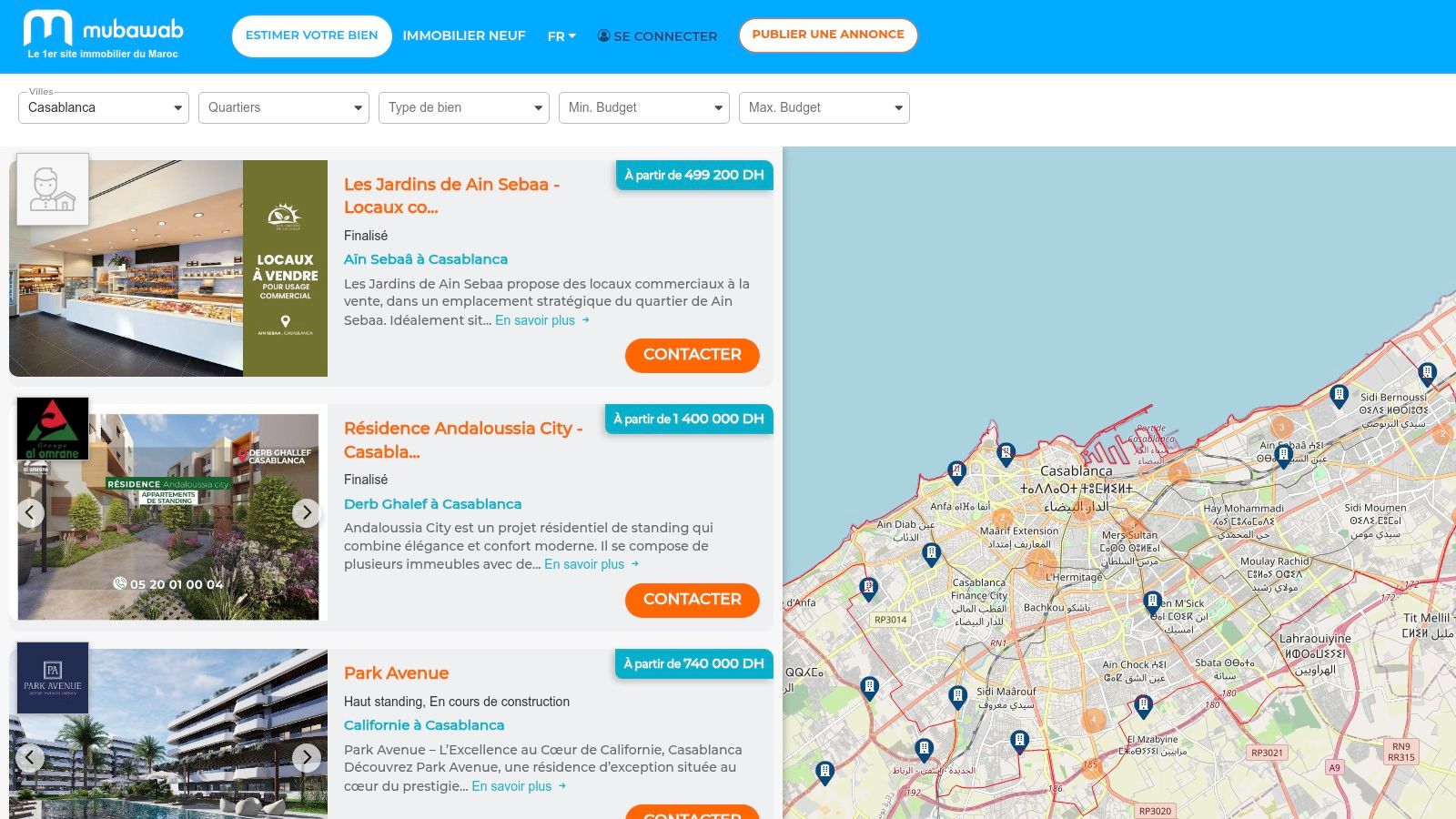Click the arrow after first En savoir plus
Image resolution: width=1456 pixels, height=819 pixels.
click(x=586, y=320)
